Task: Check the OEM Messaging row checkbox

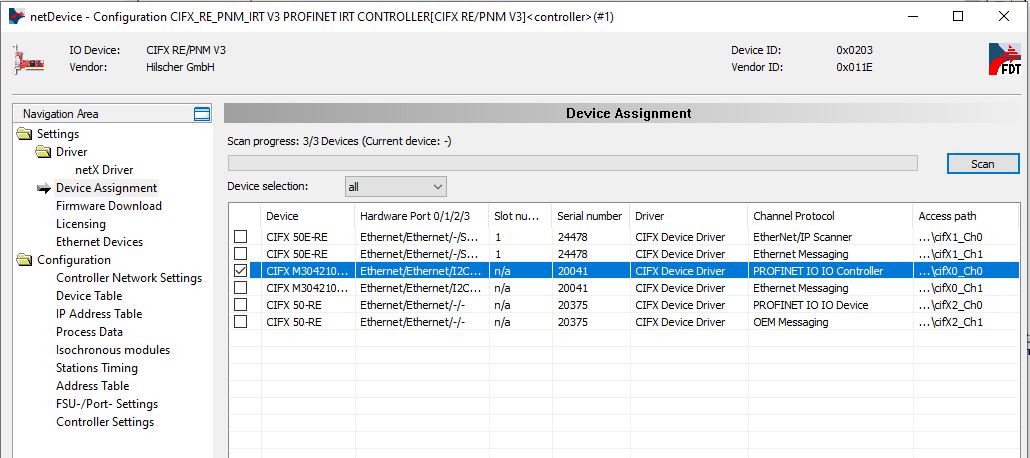Action: [241, 322]
